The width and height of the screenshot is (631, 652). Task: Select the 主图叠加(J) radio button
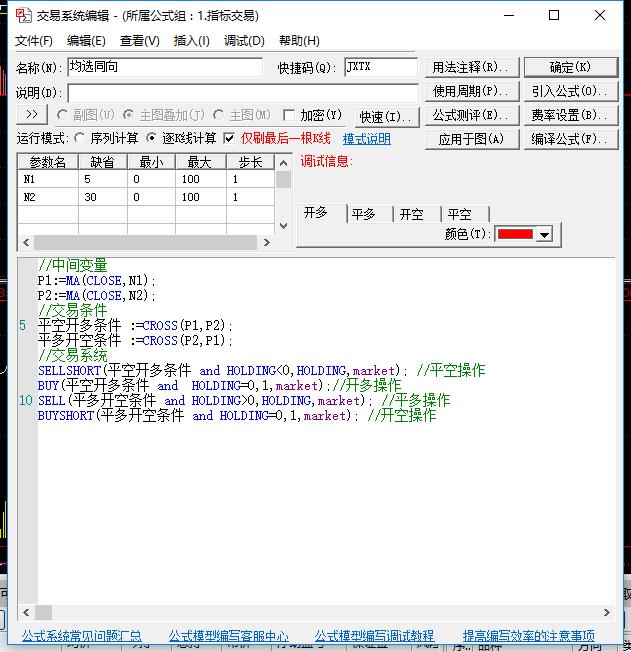tap(129, 115)
